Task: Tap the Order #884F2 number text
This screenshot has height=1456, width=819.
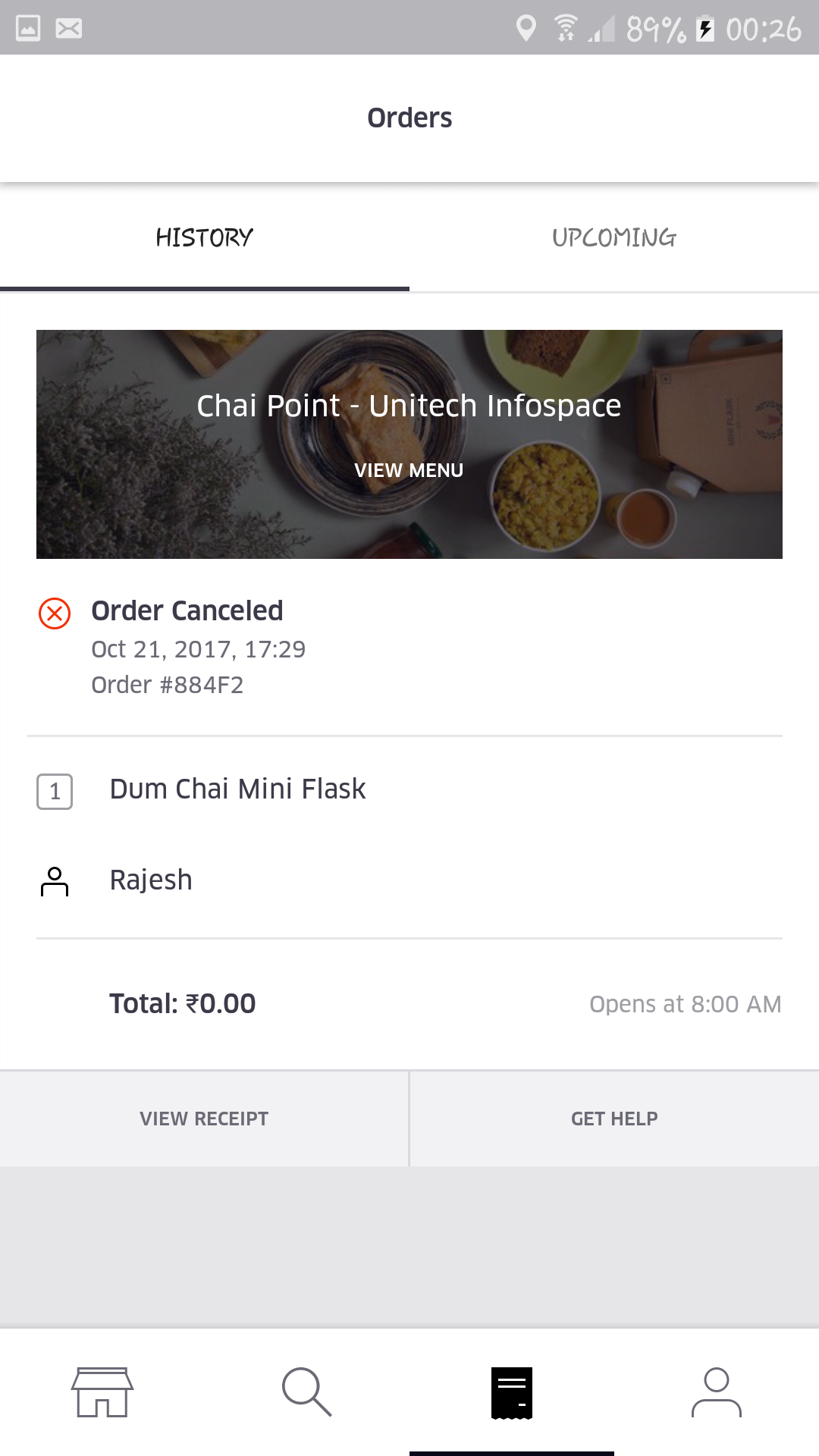Action: tap(168, 685)
